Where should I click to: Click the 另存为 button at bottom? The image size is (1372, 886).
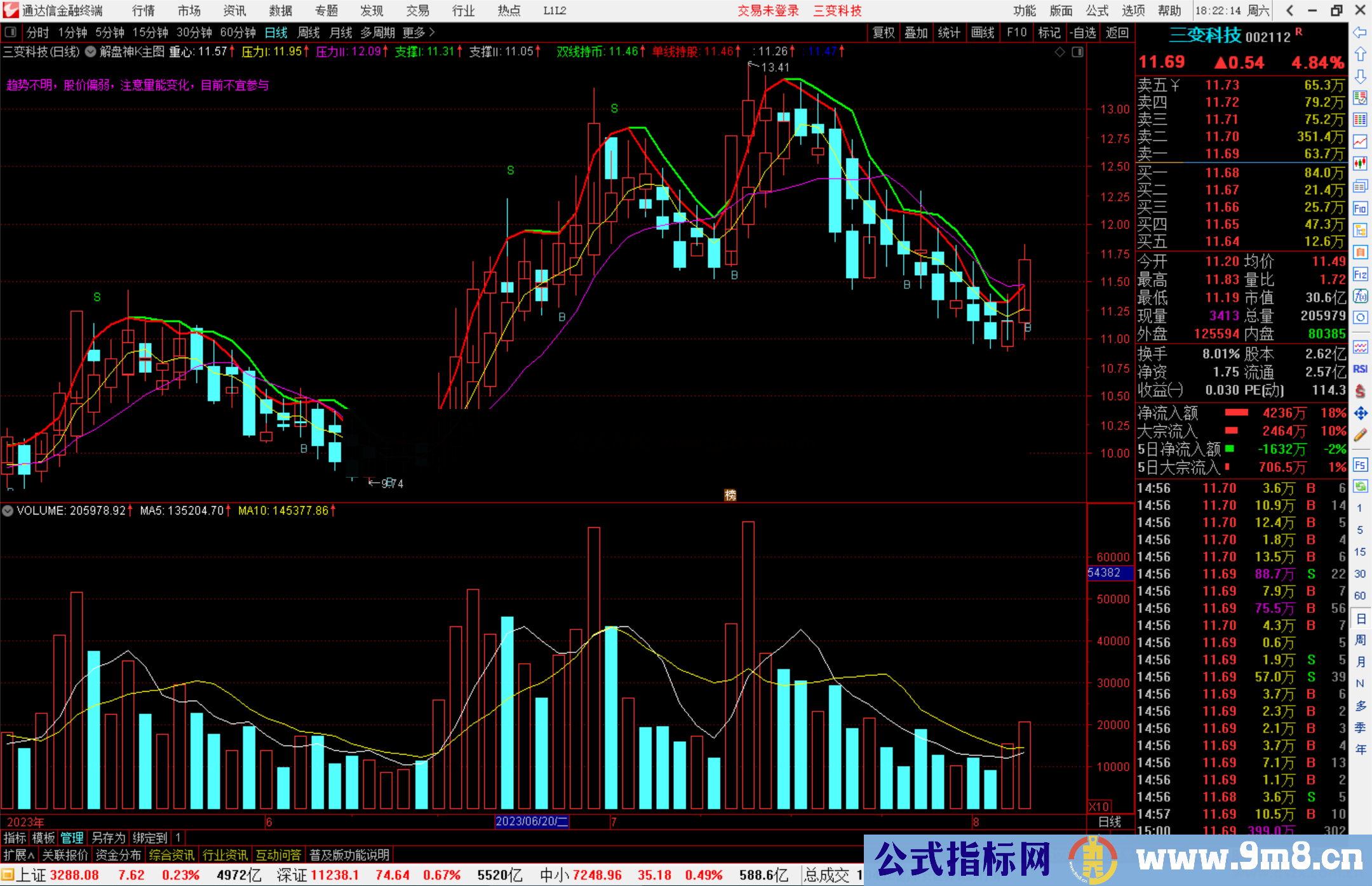point(109,838)
